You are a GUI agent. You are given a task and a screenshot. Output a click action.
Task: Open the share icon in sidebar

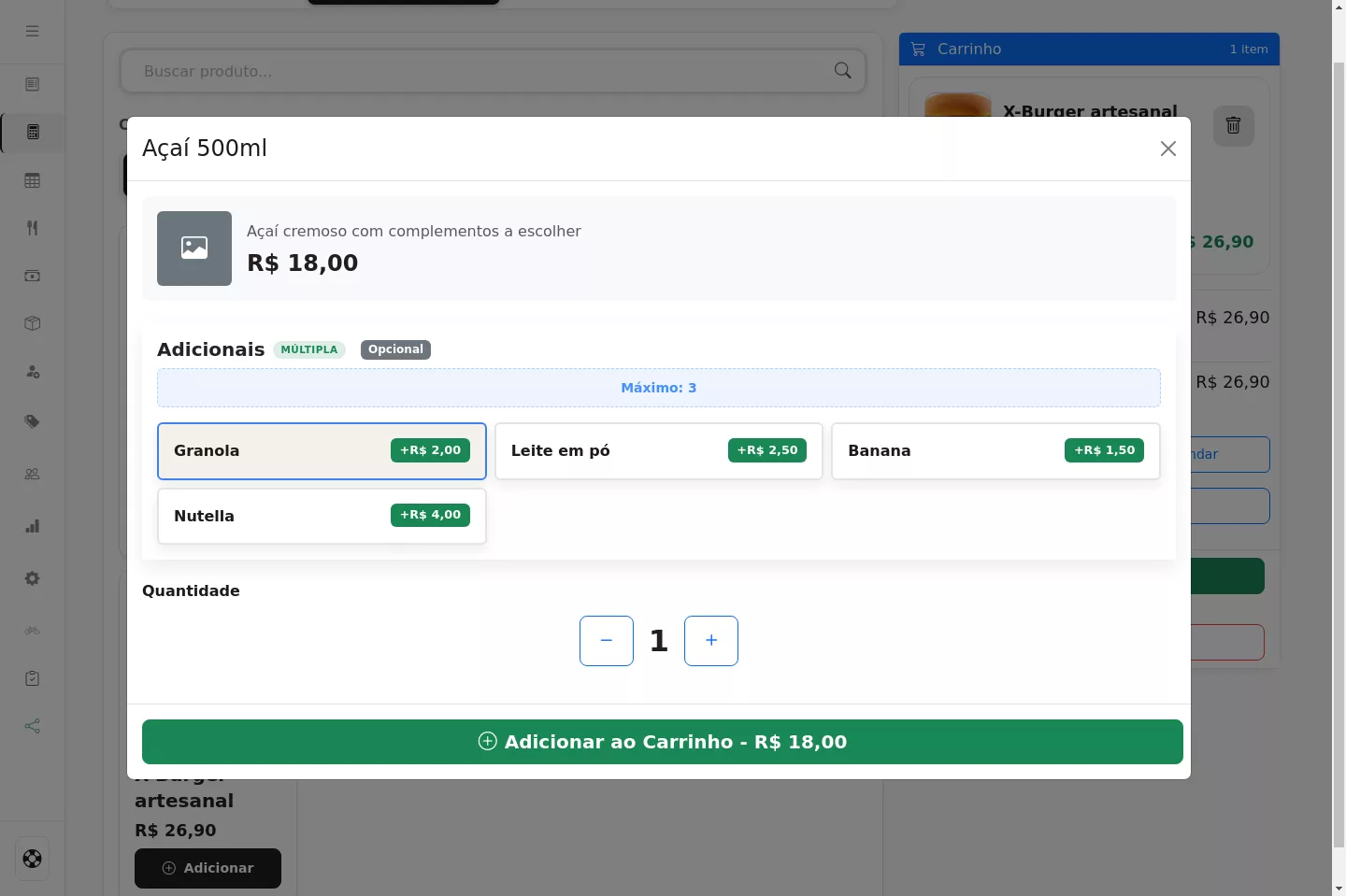pyautogui.click(x=33, y=726)
